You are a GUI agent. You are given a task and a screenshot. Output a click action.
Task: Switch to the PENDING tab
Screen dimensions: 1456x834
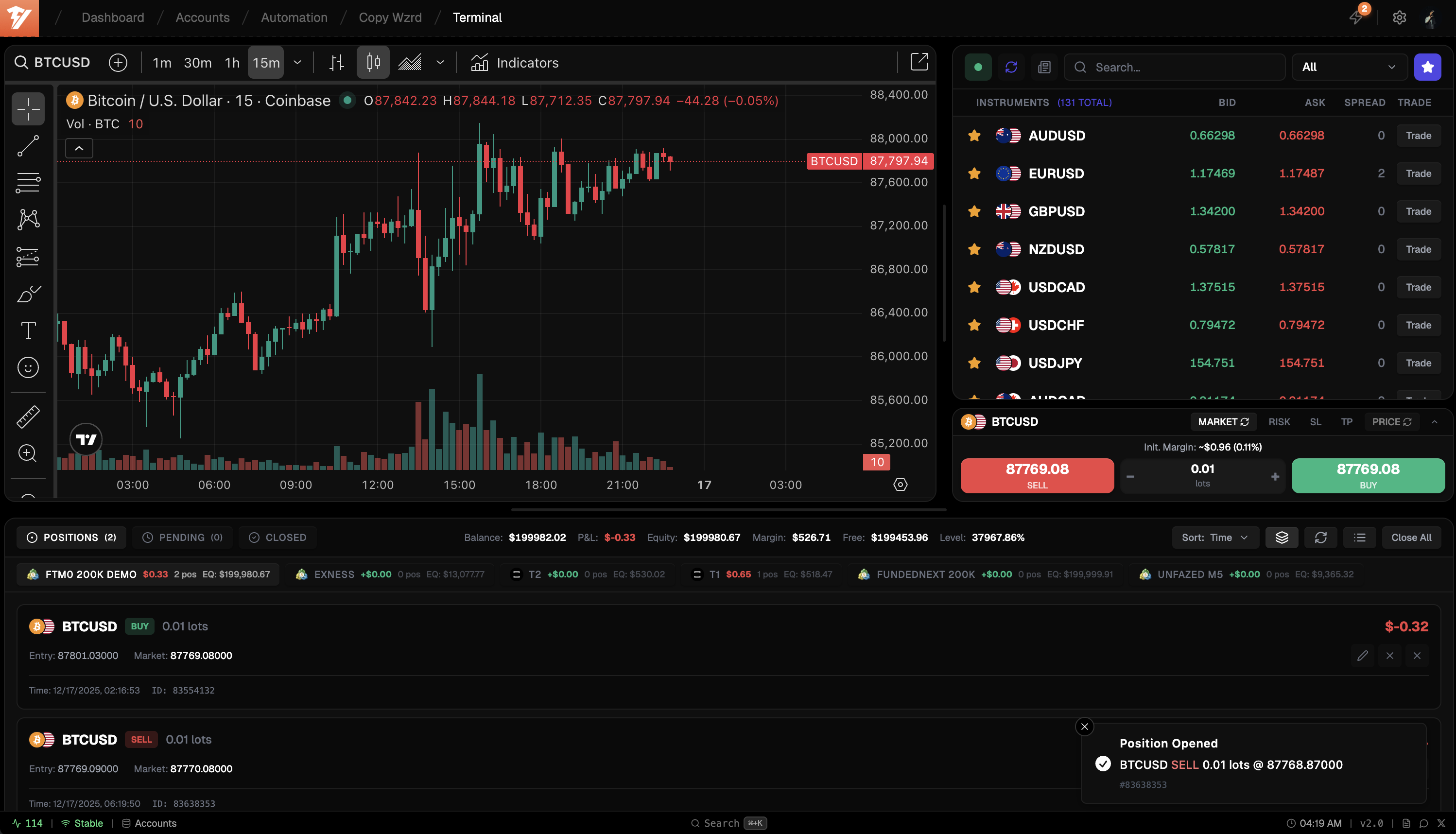click(182, 538)
